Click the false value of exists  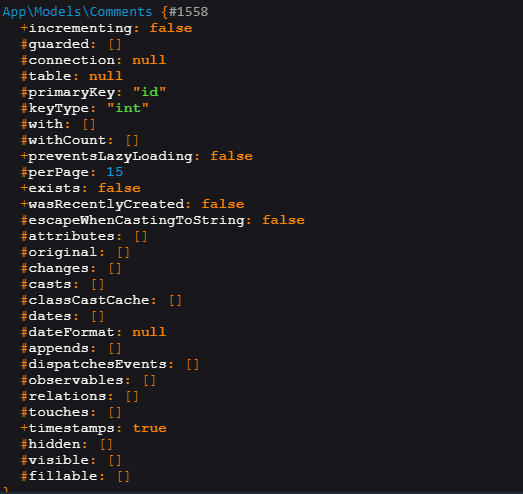tap(119, 188)
